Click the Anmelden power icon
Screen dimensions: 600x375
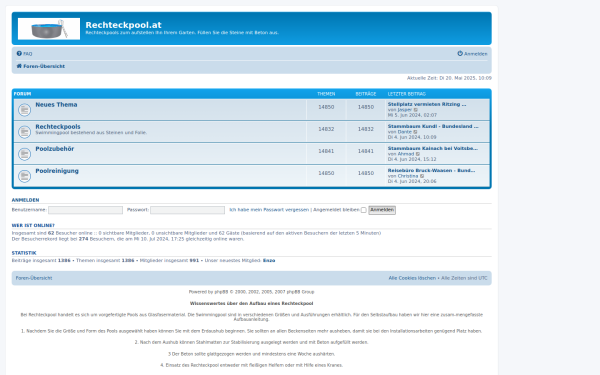[460, 54]
